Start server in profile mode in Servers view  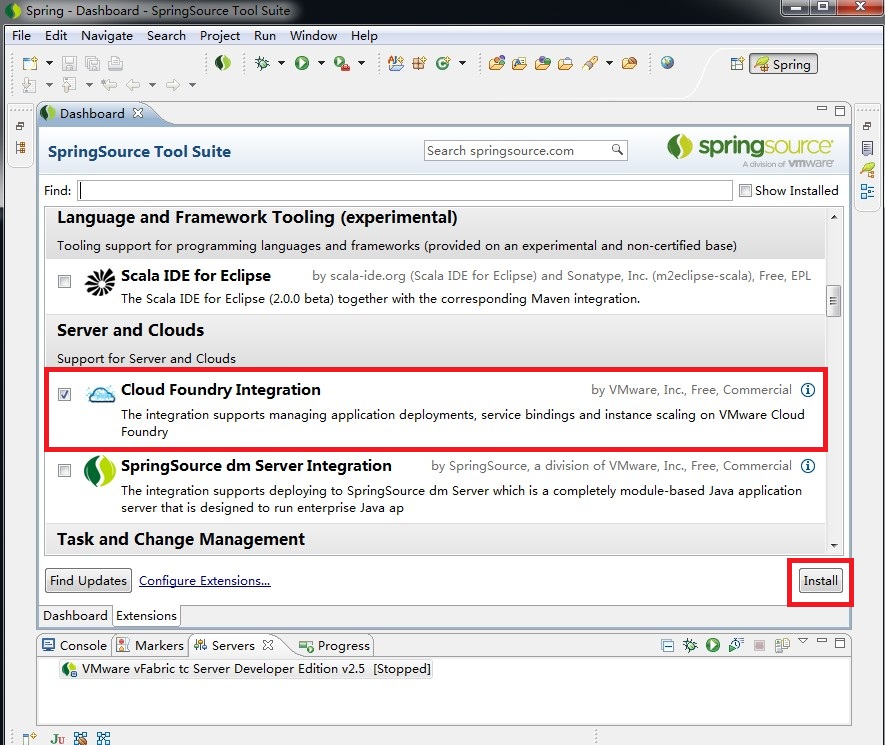point(736,645)
